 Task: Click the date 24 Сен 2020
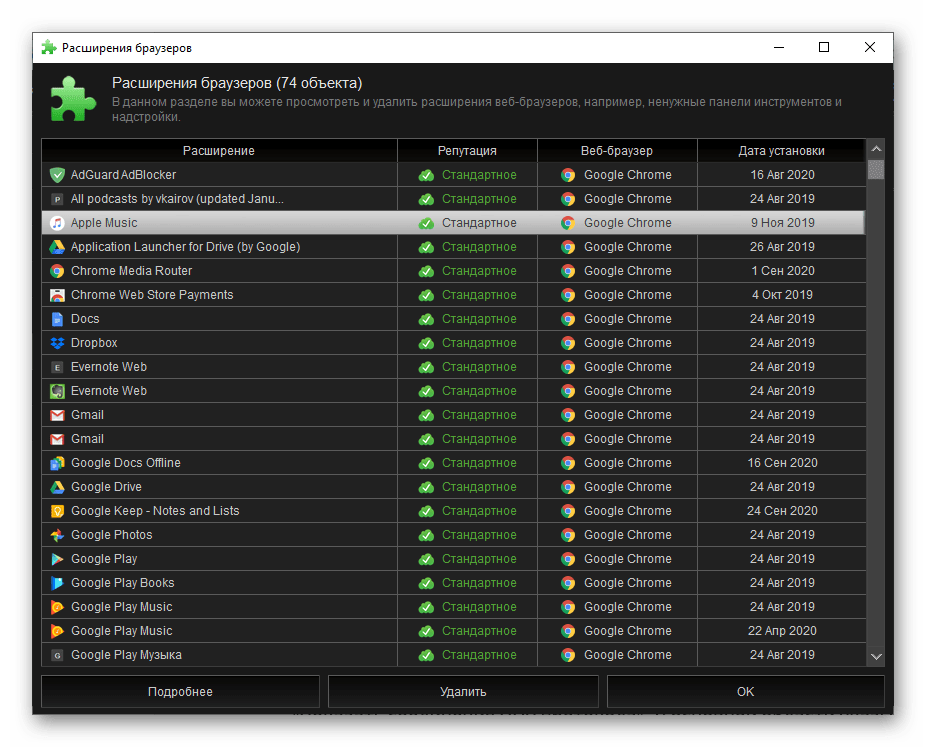tap(782, 511)
